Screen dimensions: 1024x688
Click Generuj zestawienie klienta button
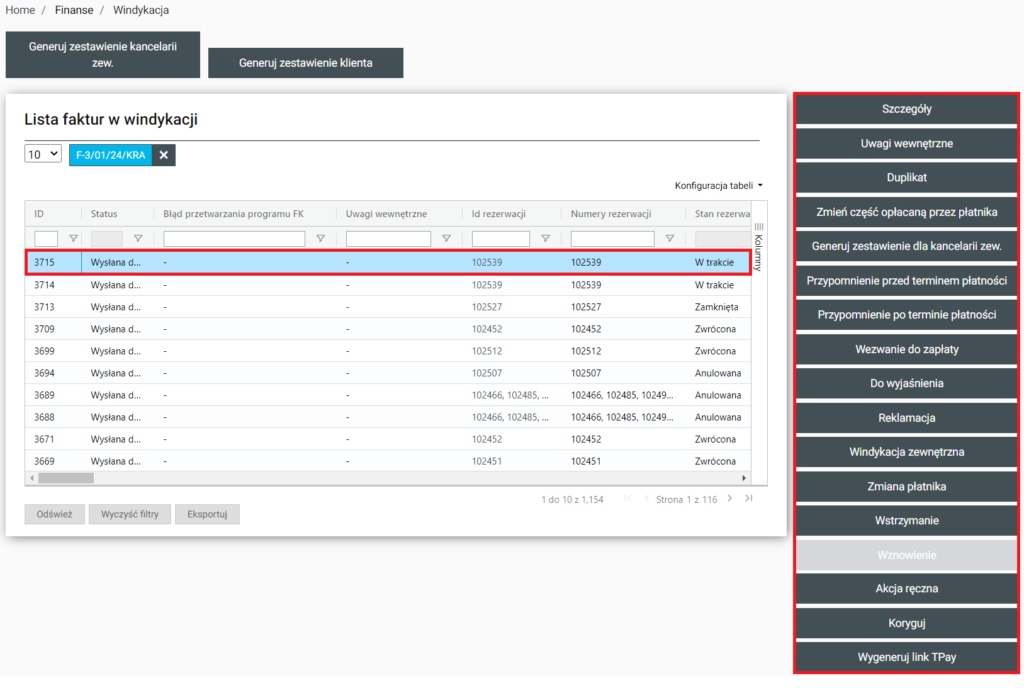pyautogui.click(x=305, y=63)
